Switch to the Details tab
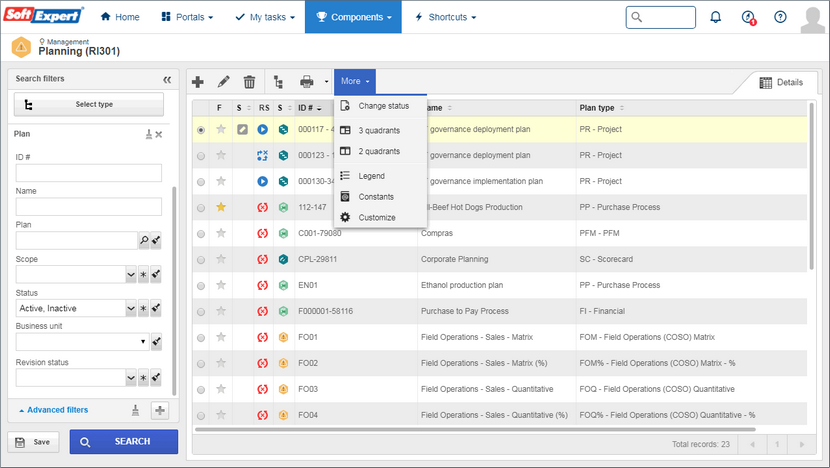The height and width of the screenshot is (468, 830). (781, 83)
